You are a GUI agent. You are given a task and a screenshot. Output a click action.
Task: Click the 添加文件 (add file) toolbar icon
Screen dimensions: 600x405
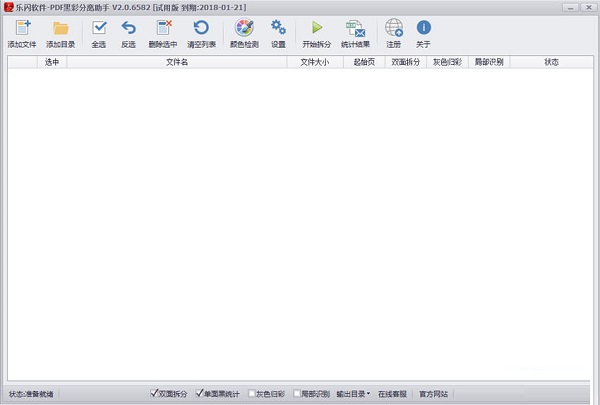(23, 28)
